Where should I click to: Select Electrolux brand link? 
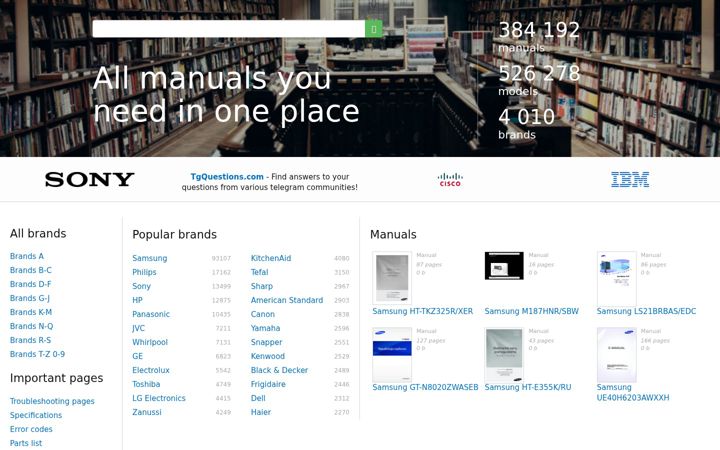coord(151,370)
